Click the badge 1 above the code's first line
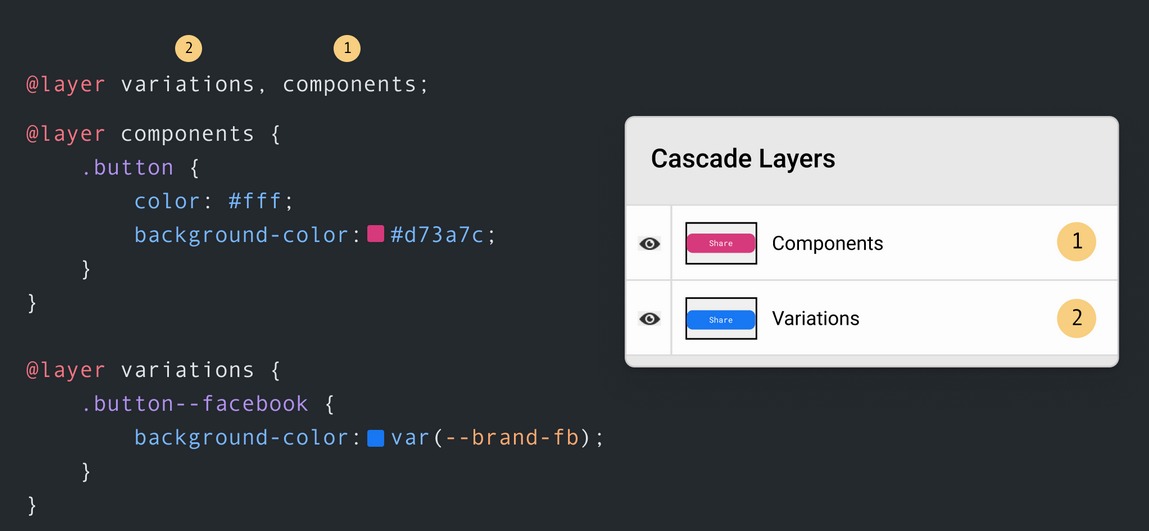The image size is (1149, 531). (x=346, y=47)
